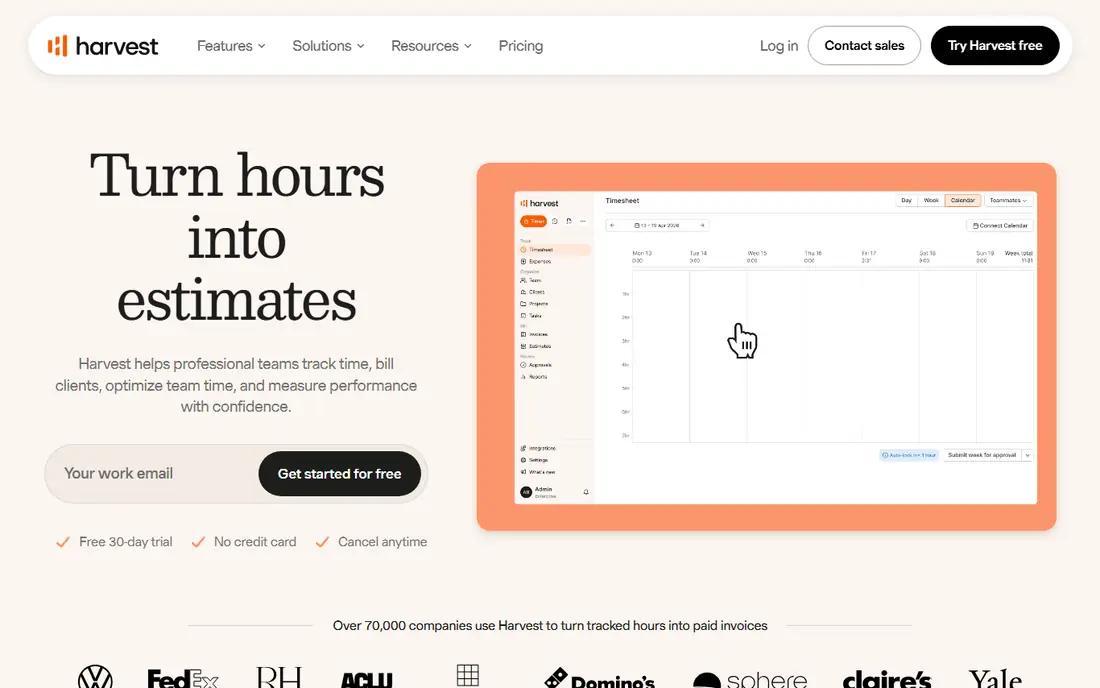
Task: Go to next week with right arrow
Action: 702,226
